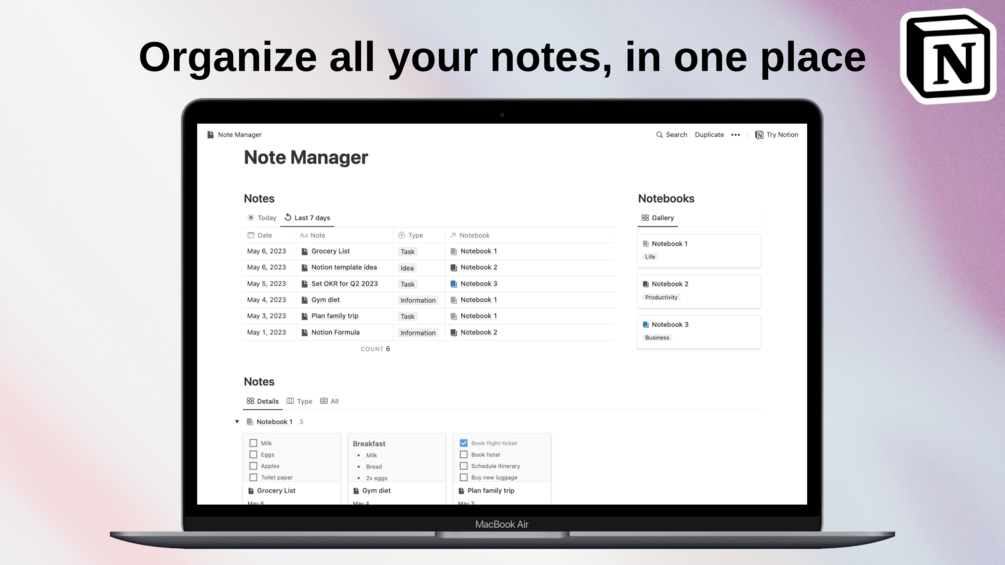This screenshot has width=1005, height=565.
Task: Check the Milk checkbox
Action: (x=253, y=443)
